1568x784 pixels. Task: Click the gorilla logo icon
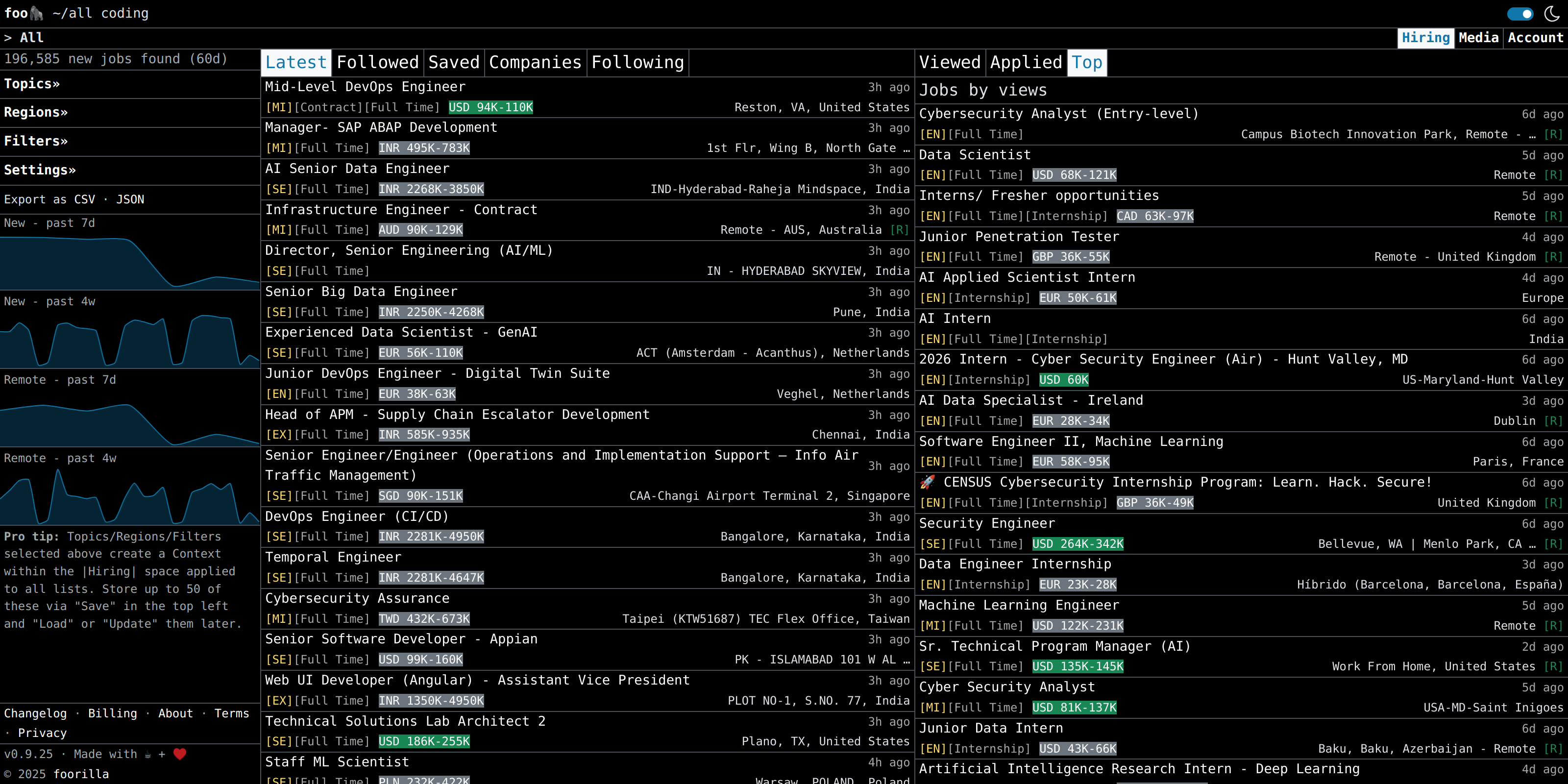click(36, 13)
